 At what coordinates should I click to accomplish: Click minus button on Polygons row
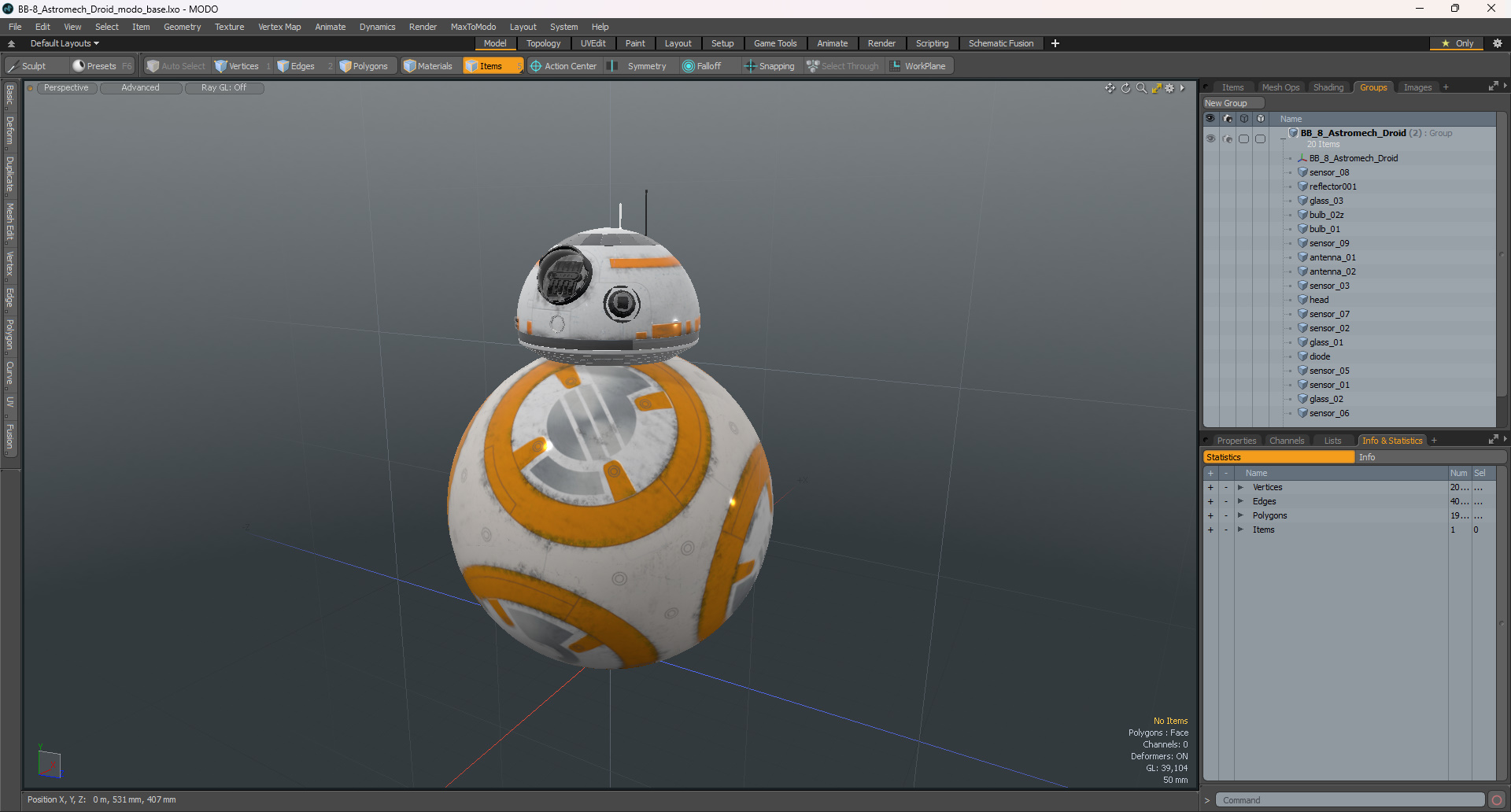tap(1226, 516)
